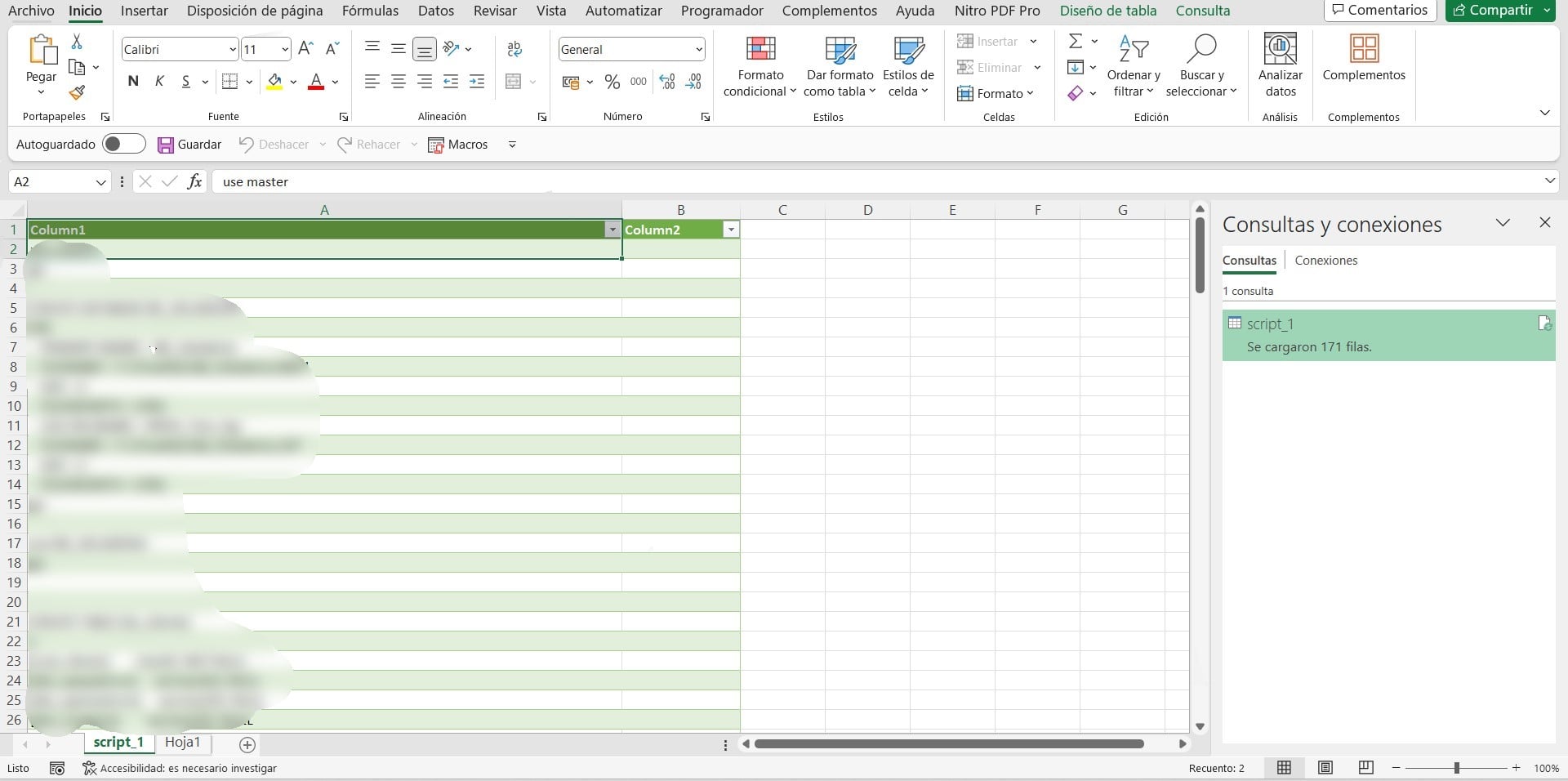
Task: Switch to page layout view
Action: (1325, 768)
